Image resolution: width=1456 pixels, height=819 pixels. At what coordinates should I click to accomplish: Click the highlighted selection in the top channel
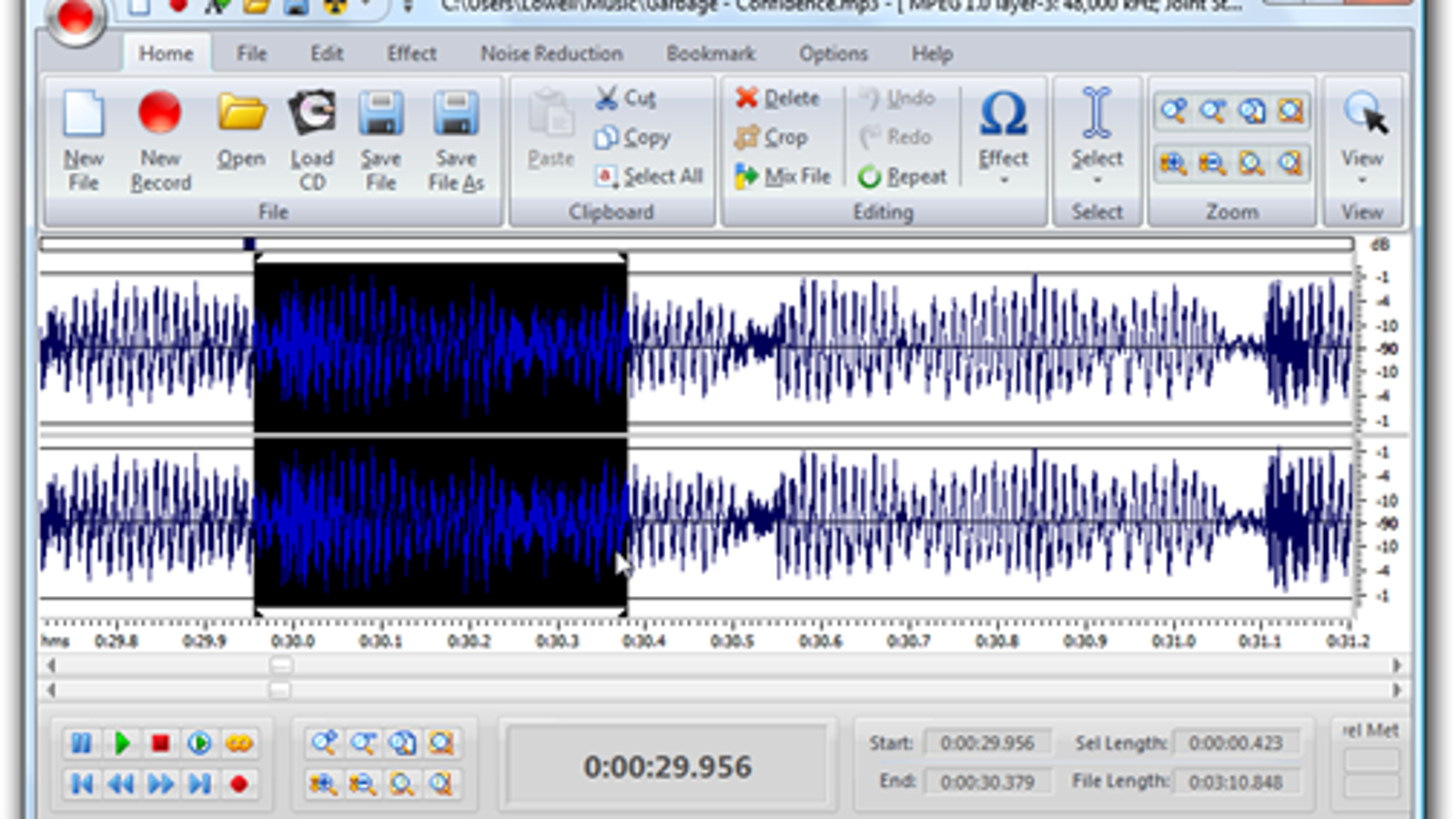440,347
